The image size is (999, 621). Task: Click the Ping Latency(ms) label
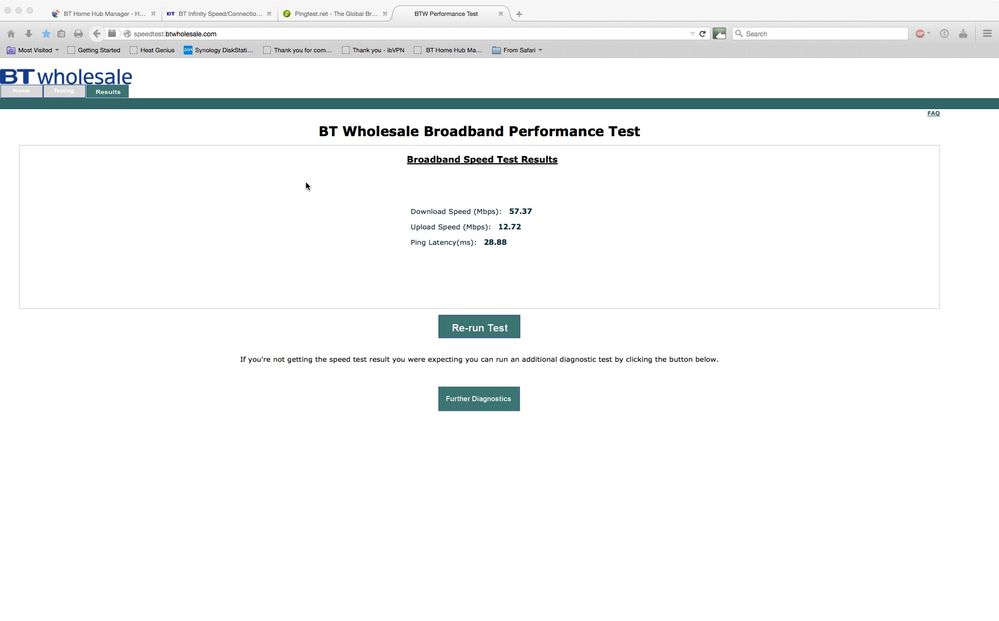[443, 242]
